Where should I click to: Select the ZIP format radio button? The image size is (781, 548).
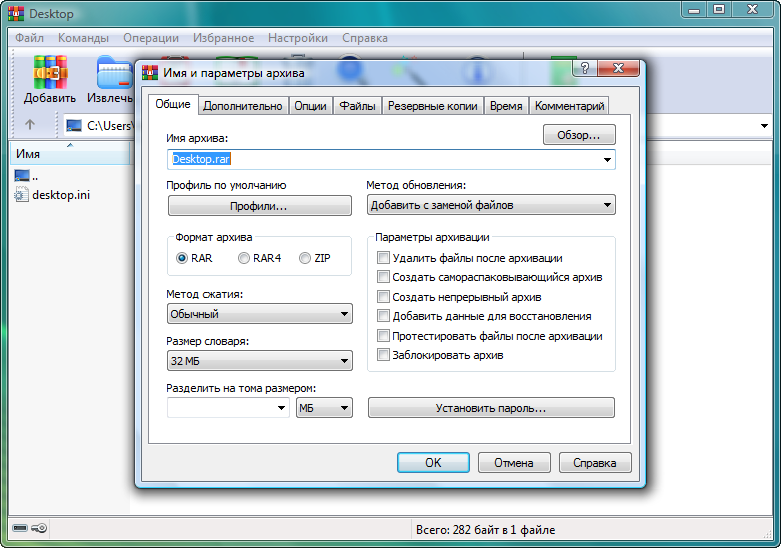click(305, 258)
